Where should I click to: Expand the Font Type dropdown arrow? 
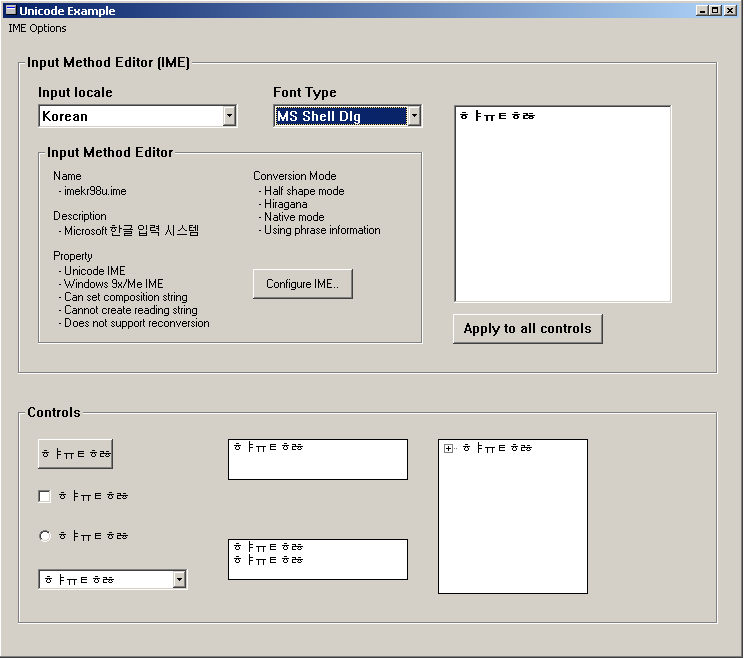414,116
